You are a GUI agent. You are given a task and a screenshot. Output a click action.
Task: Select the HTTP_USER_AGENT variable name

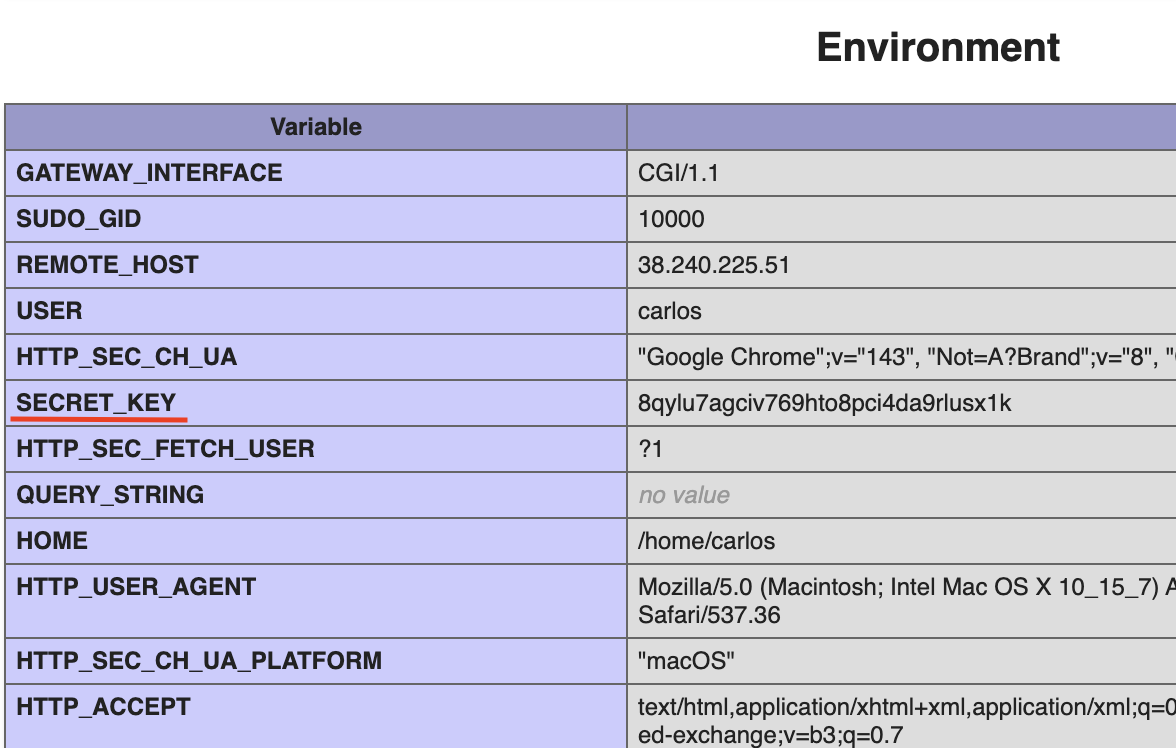[x=137, y=587]
